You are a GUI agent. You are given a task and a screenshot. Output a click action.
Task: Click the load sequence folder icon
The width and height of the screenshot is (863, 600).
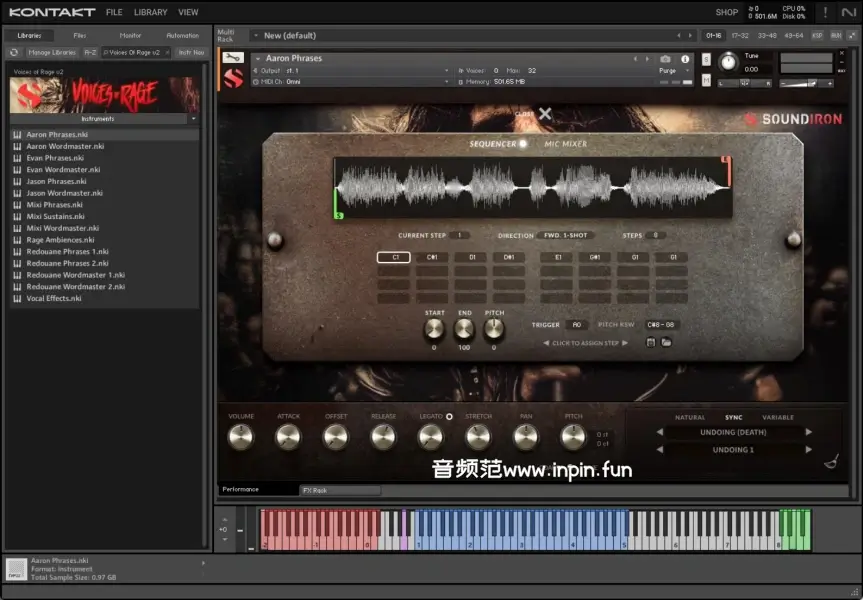point(666,343)
